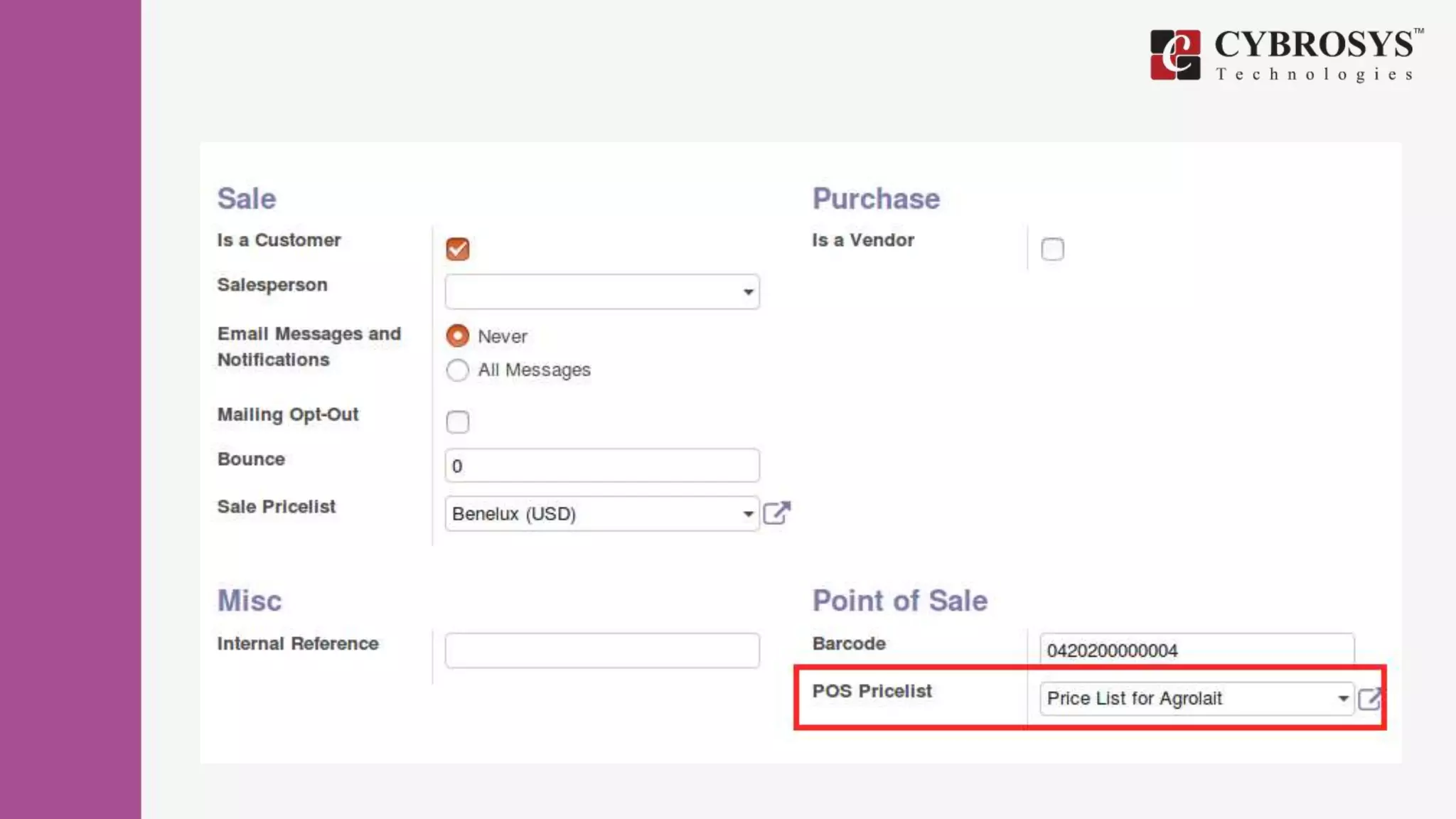Open the POS Pricelist dropdown arrow

[1342, 698]
